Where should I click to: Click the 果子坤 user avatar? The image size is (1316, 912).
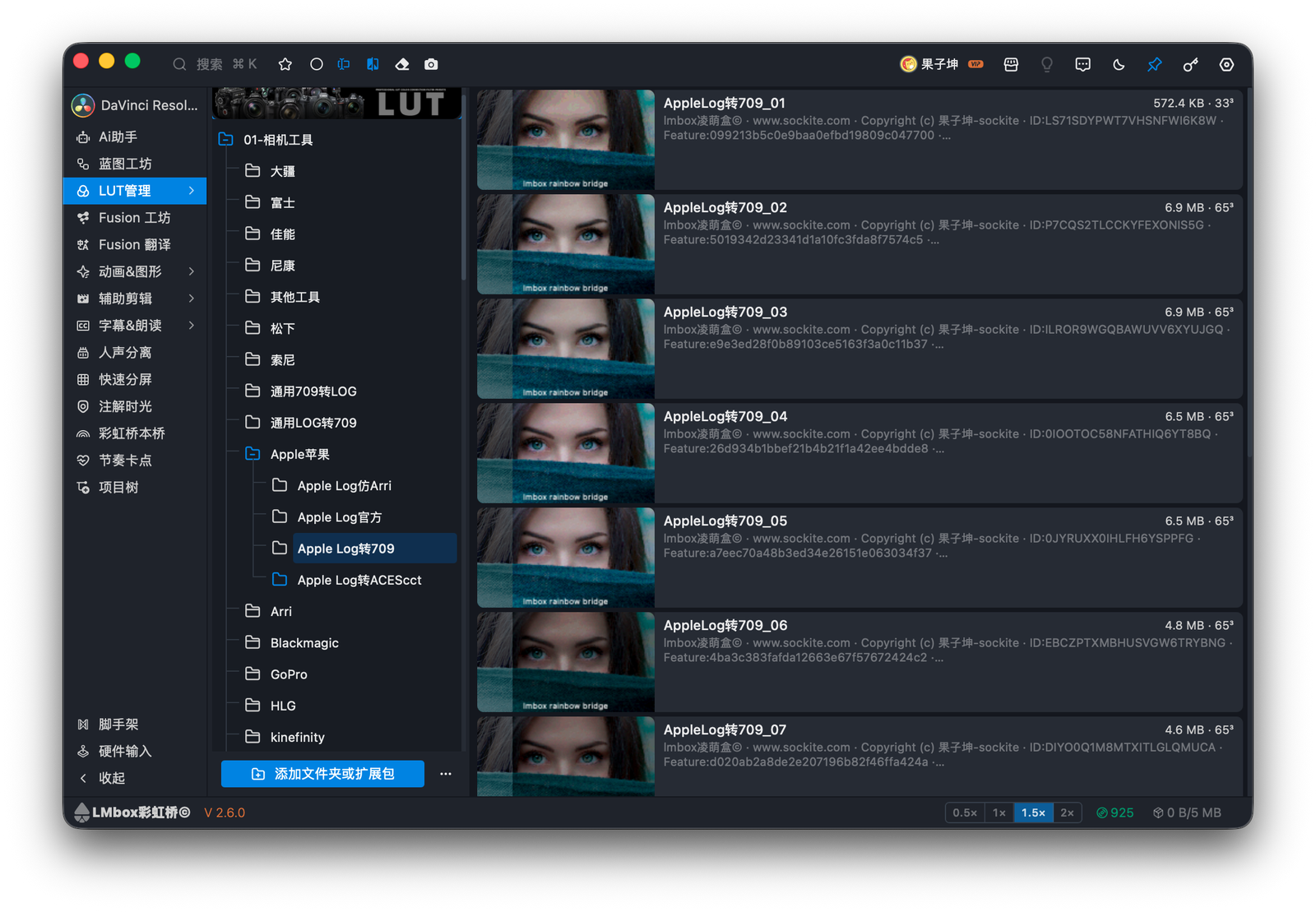[x=908, y=64]
